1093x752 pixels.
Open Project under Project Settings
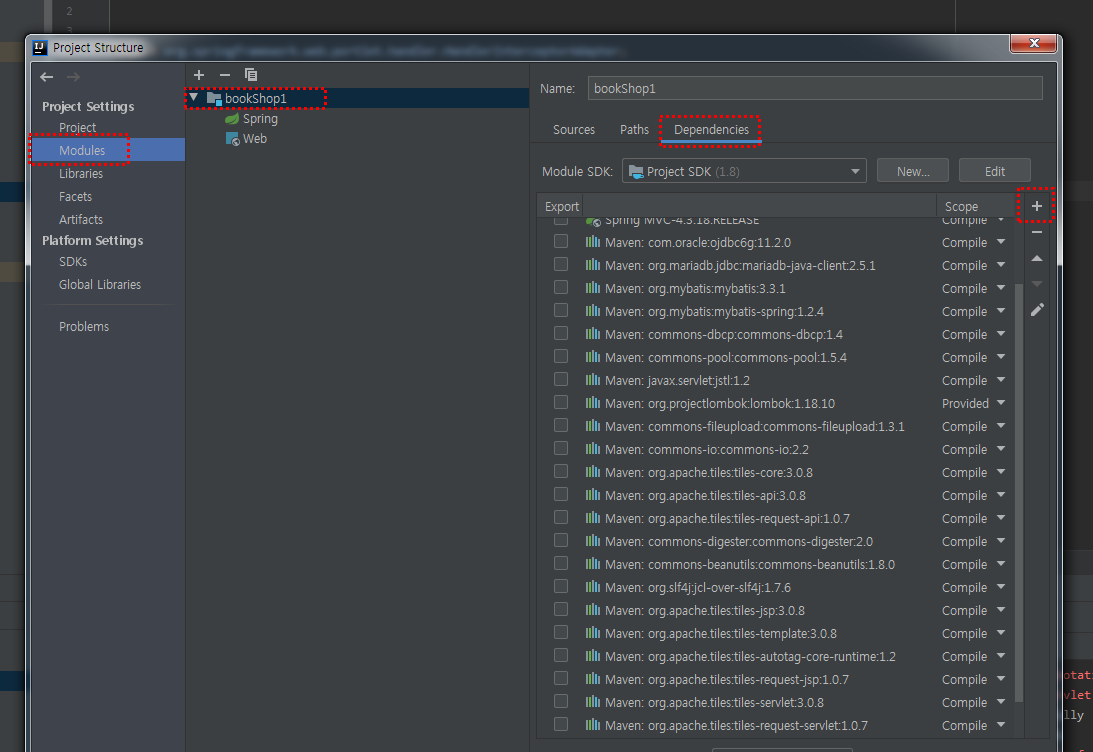coord(77,128)
